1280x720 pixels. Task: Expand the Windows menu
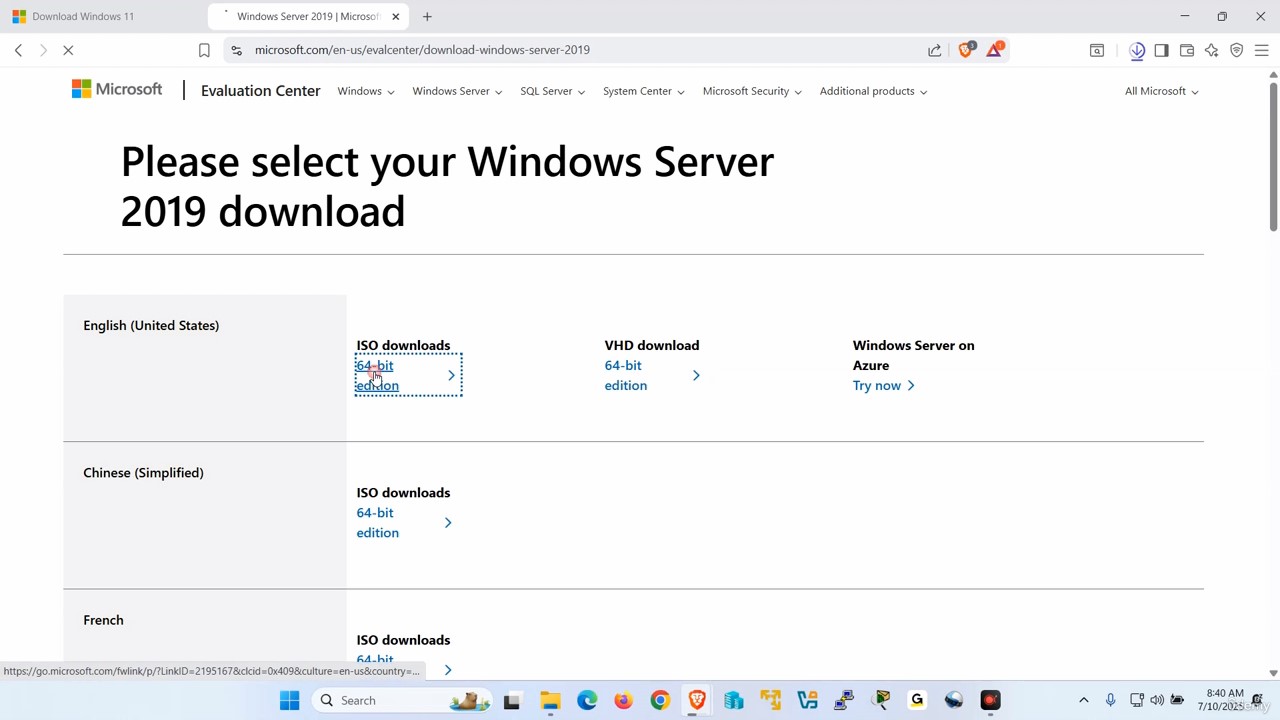(365, 91)
